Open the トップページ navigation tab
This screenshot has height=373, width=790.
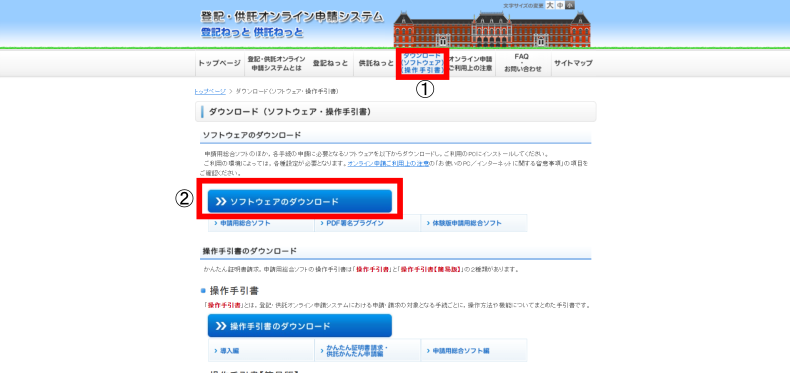pos(220,64)
